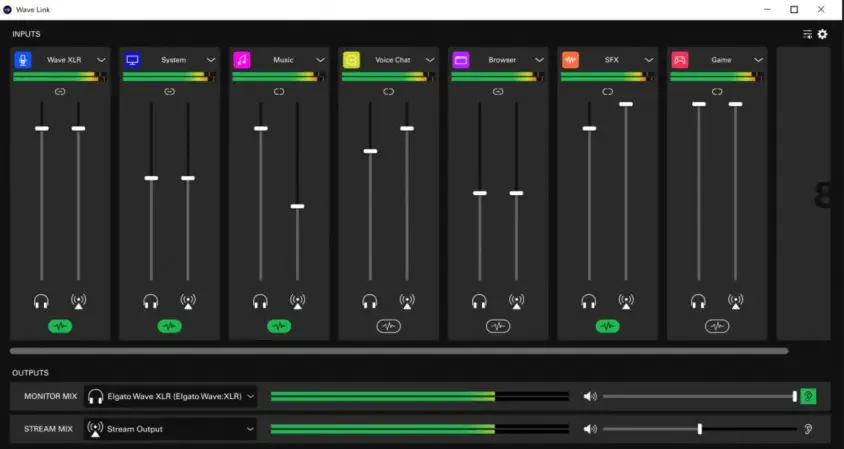
Task: Mute Game stream broadcast output
Action: click(736, 301)
